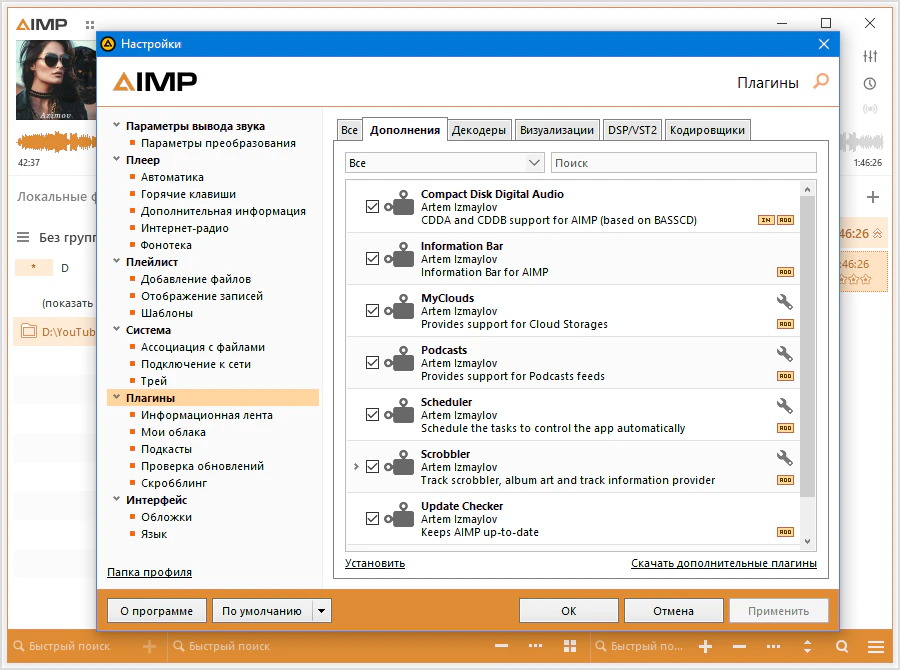The width and height of the screenshot is (900, 670).
Task: Click the Скачать дополнительные плагины link
Action: tap(723, 563)
